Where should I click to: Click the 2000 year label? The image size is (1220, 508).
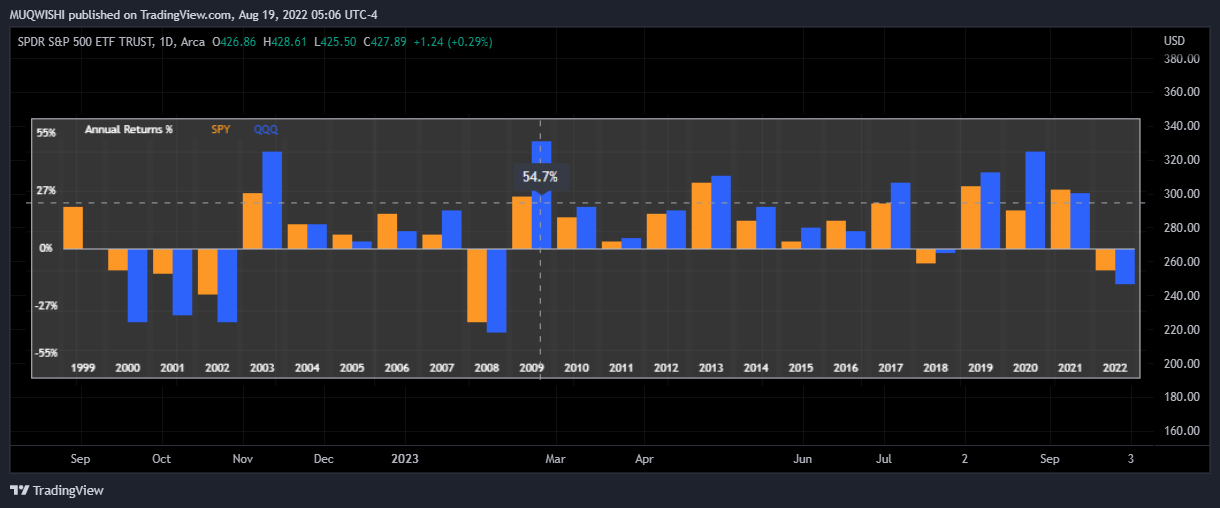coord(127,368)
